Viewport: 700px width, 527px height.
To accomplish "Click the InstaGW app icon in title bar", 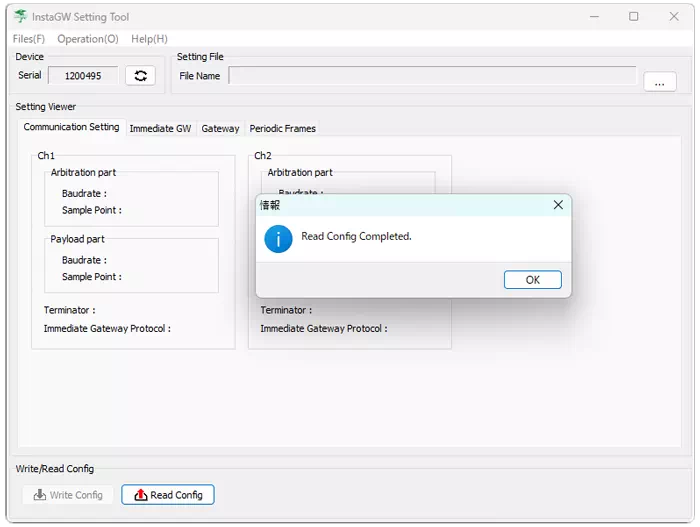I will click(x=21, y=17).
